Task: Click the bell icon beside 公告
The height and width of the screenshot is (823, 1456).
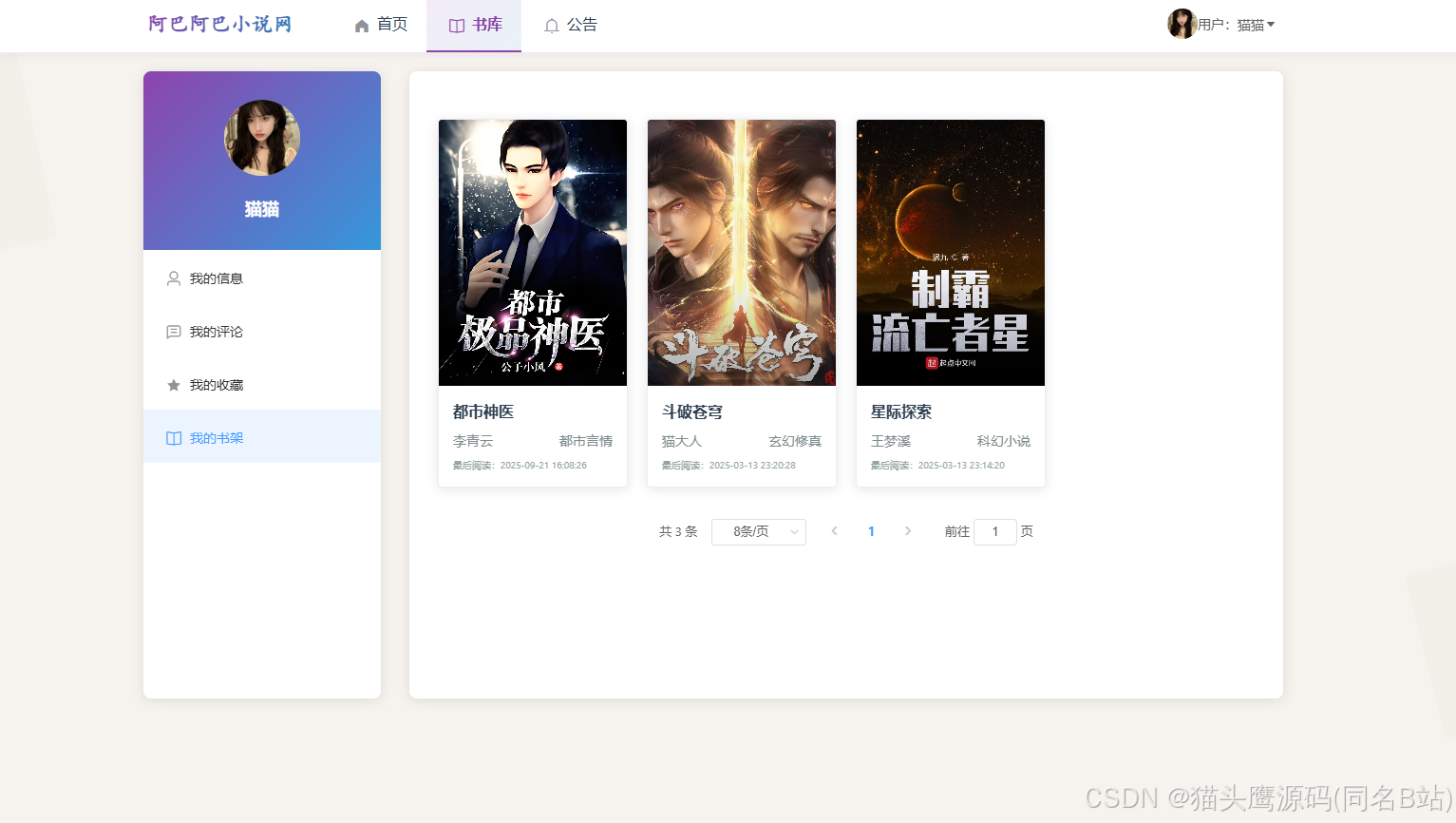Action: pos(552,26)
